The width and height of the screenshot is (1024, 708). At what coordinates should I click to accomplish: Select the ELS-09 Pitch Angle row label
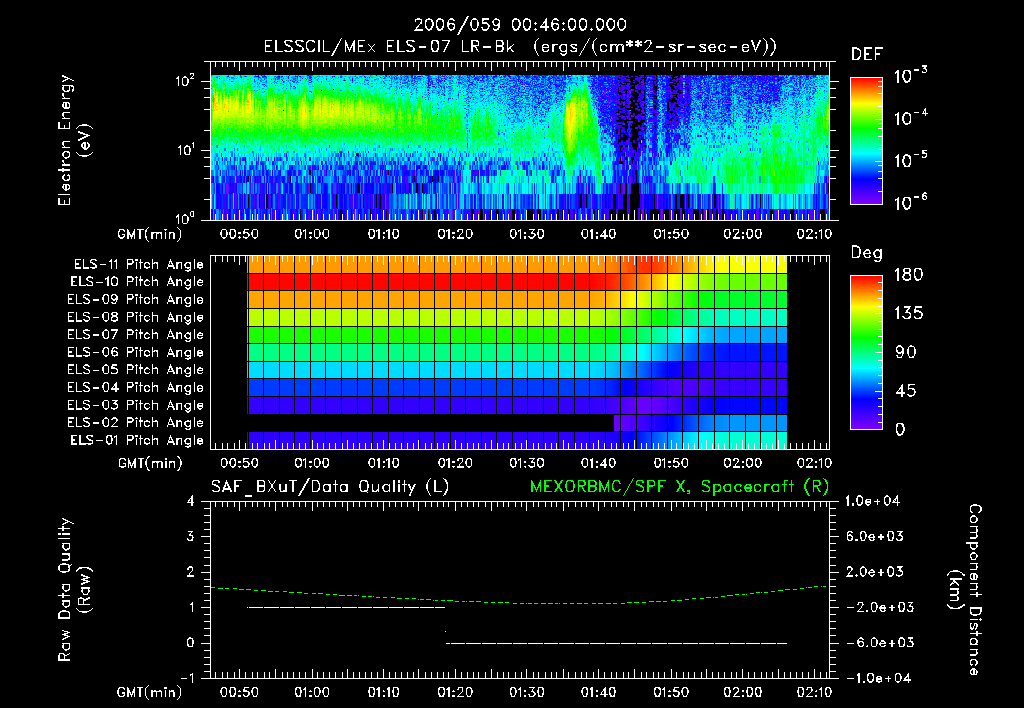click(136, 300)
